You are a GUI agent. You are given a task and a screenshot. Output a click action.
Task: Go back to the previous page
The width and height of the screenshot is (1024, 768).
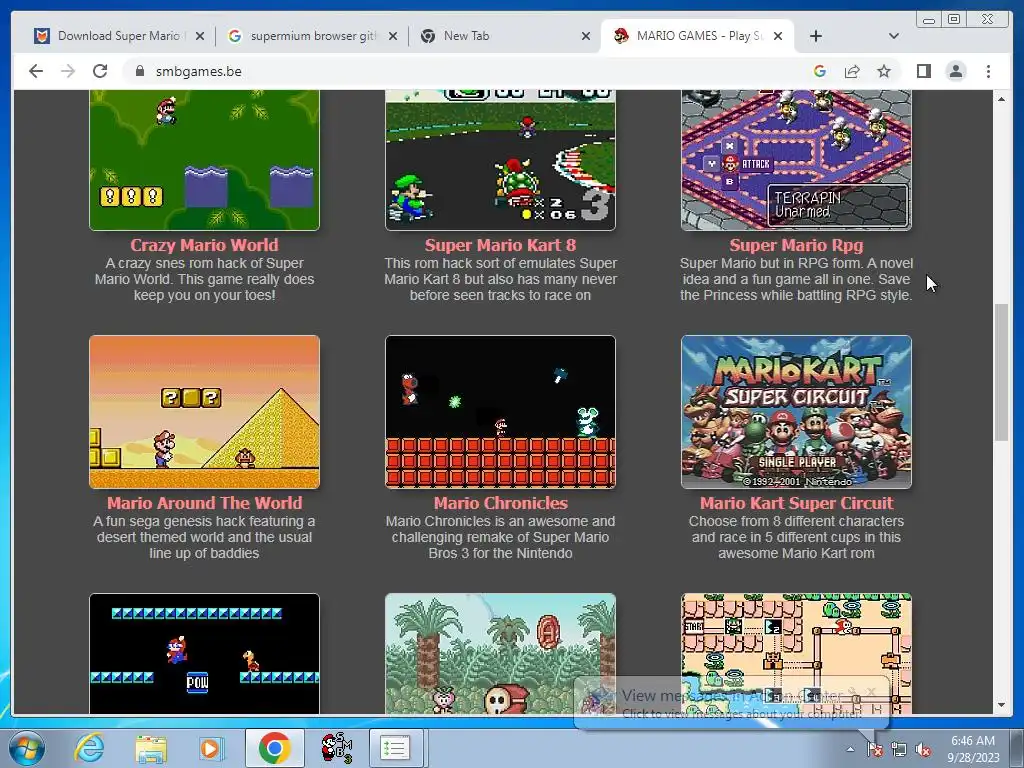(36, 71)
